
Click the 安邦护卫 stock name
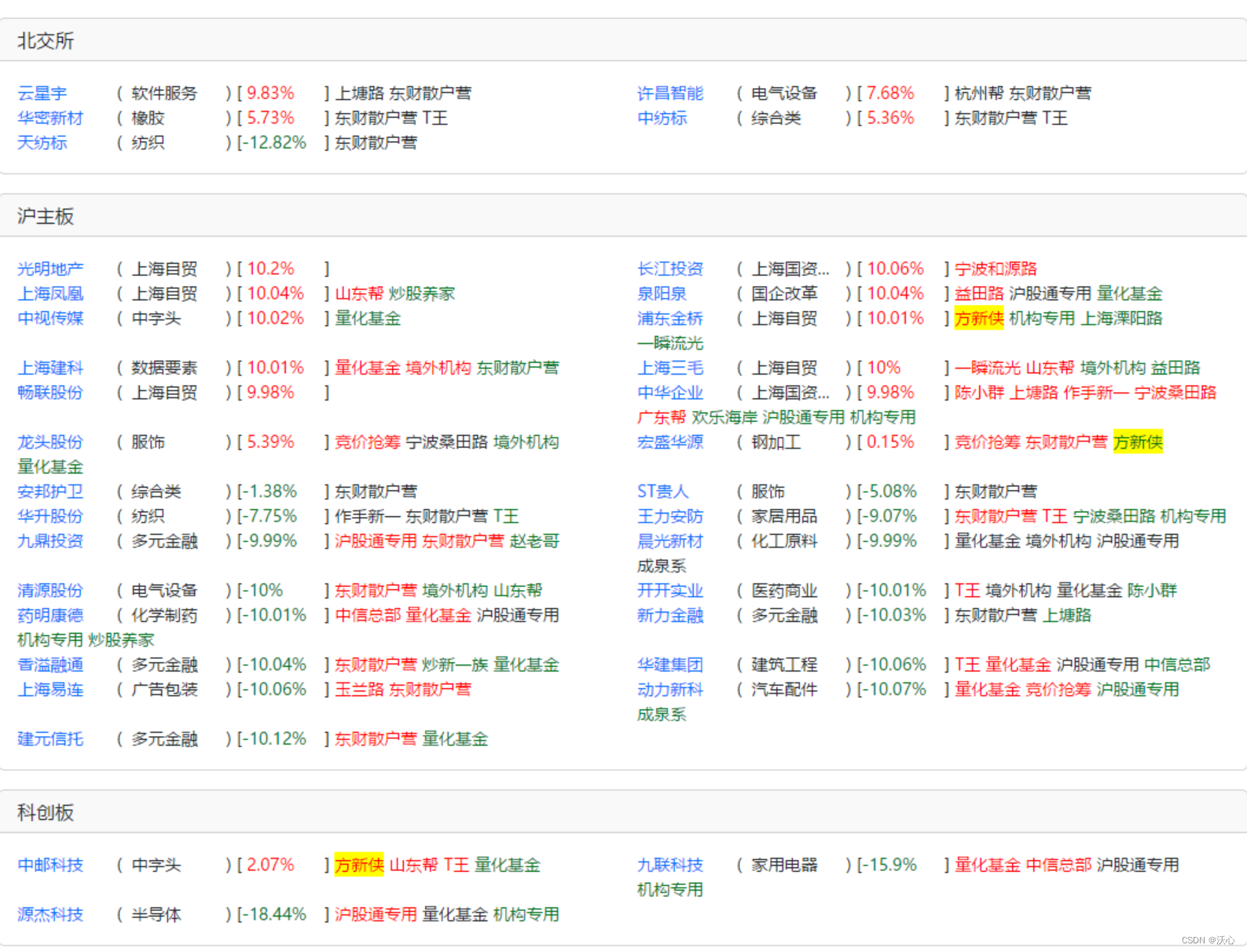click(x=50, y=492)
